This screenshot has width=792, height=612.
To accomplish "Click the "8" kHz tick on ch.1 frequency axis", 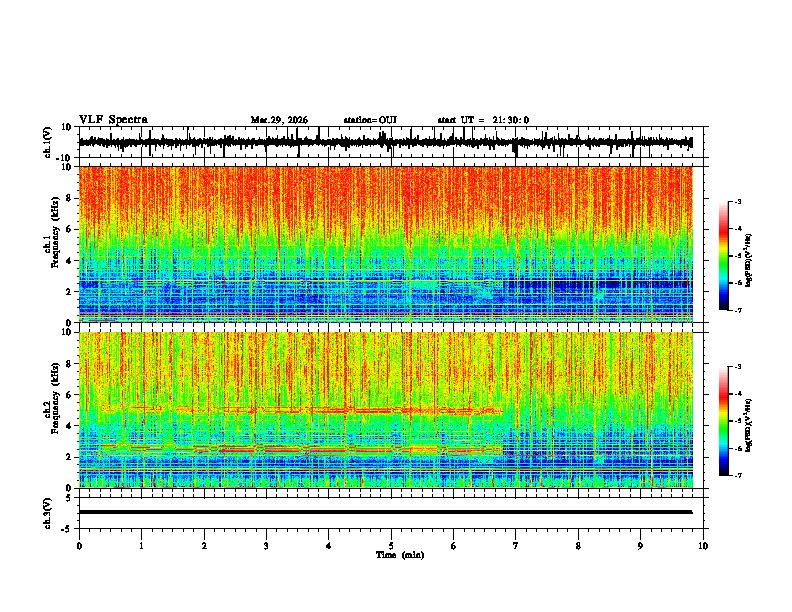I will coord(70,198).
